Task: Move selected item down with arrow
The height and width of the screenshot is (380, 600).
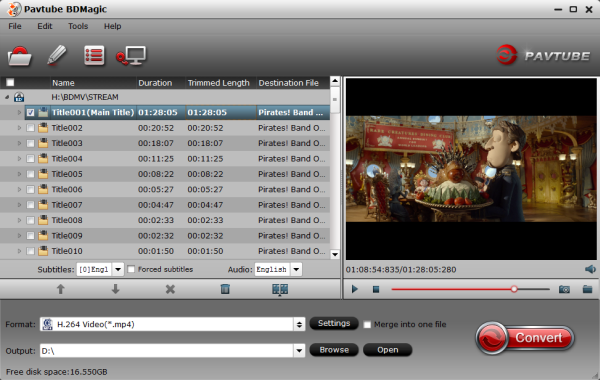Action: point(115,289)
